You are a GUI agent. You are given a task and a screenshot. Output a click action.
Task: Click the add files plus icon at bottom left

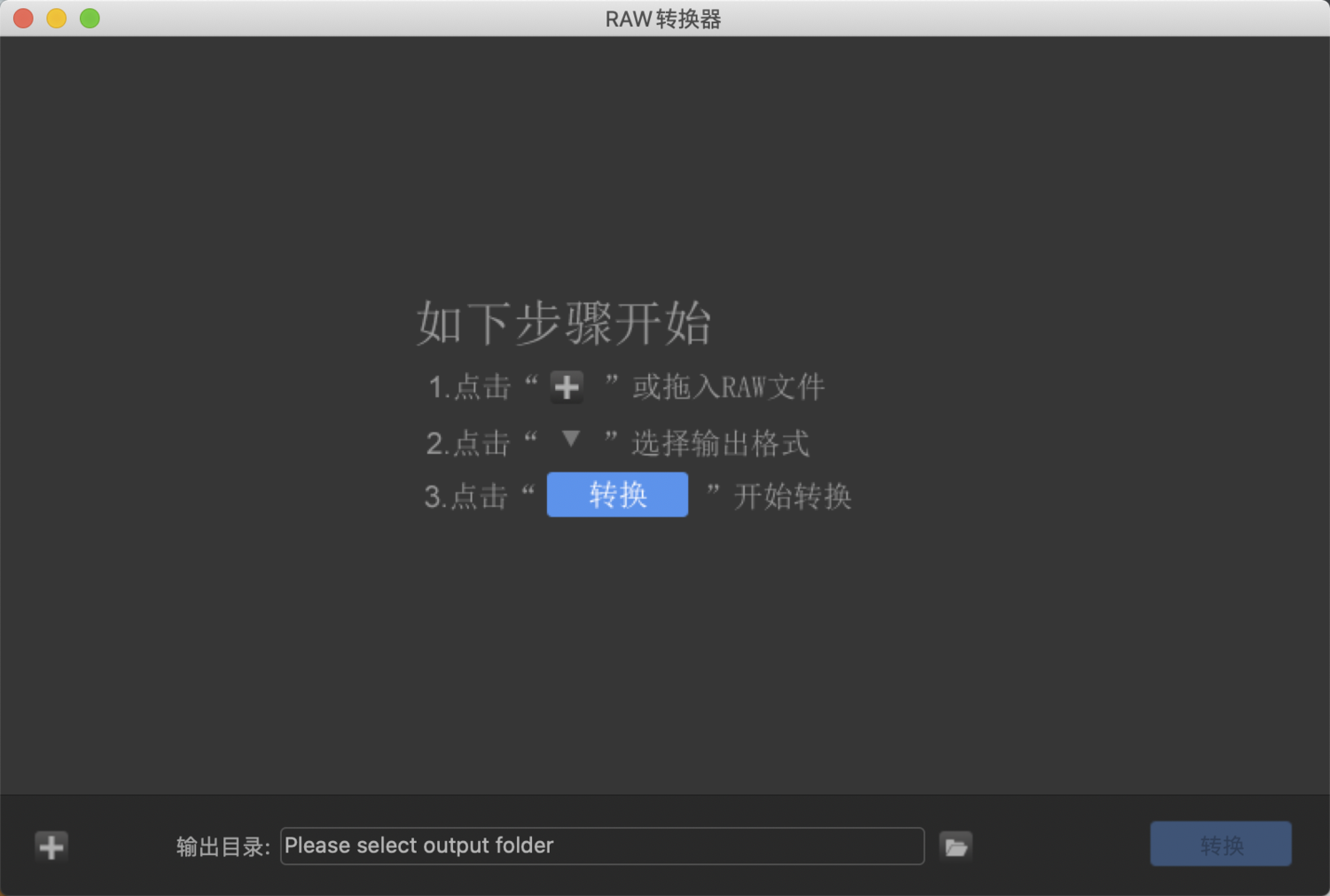click(51, 846)
